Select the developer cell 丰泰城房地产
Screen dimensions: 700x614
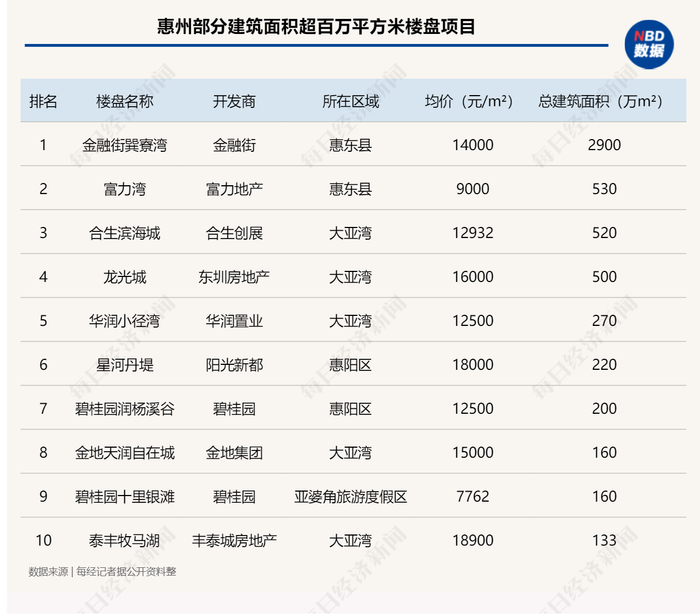click(234, 541)
